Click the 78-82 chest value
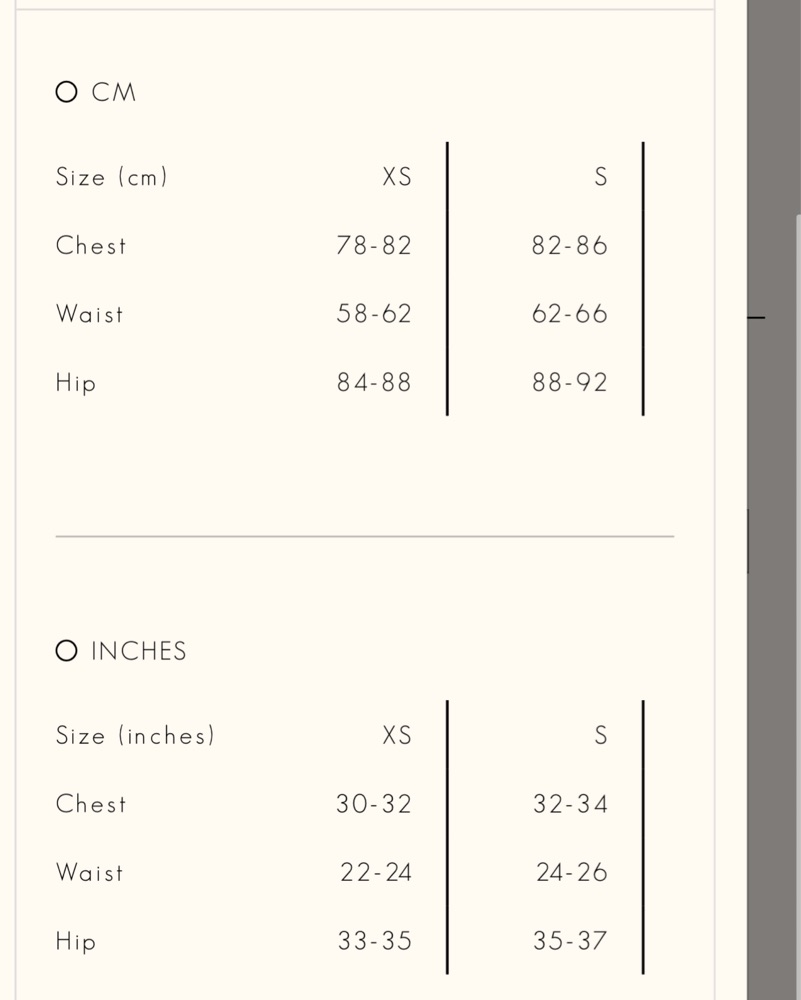Image resolution: width=801 pixels, height=1000 pixels. tap(374, 246)
